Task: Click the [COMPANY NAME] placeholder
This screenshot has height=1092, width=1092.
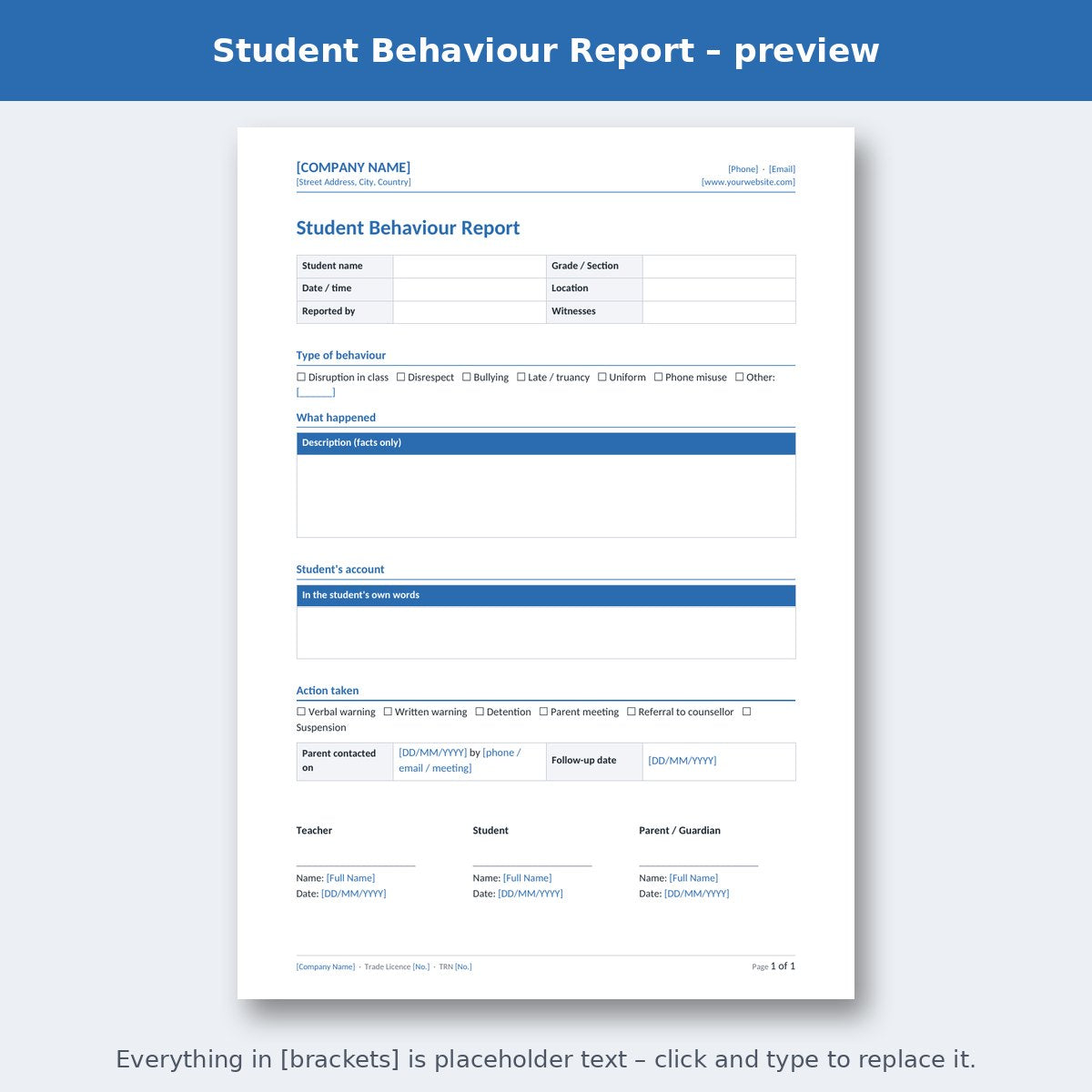Action: coord(353,167)
